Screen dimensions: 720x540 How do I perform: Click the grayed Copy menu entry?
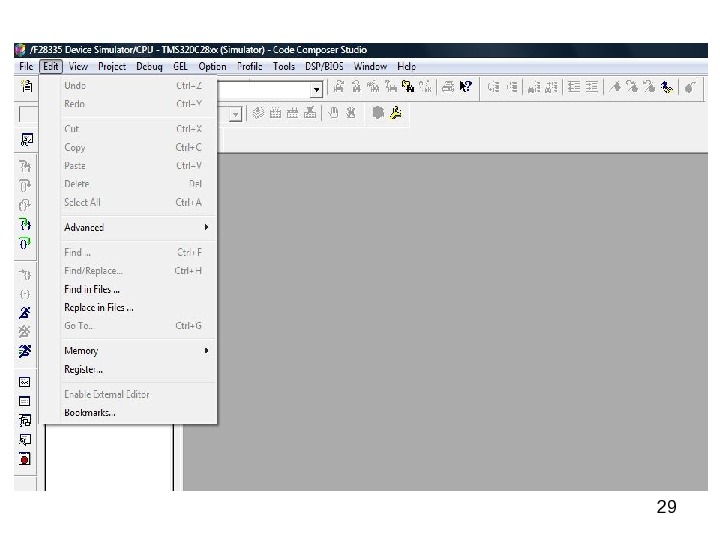coord(137,147)
